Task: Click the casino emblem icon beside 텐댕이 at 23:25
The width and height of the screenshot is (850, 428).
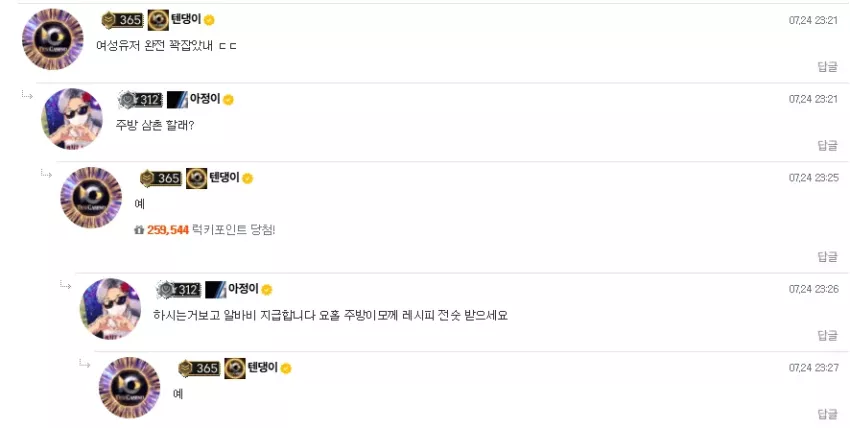Action: tap(196, 178)
